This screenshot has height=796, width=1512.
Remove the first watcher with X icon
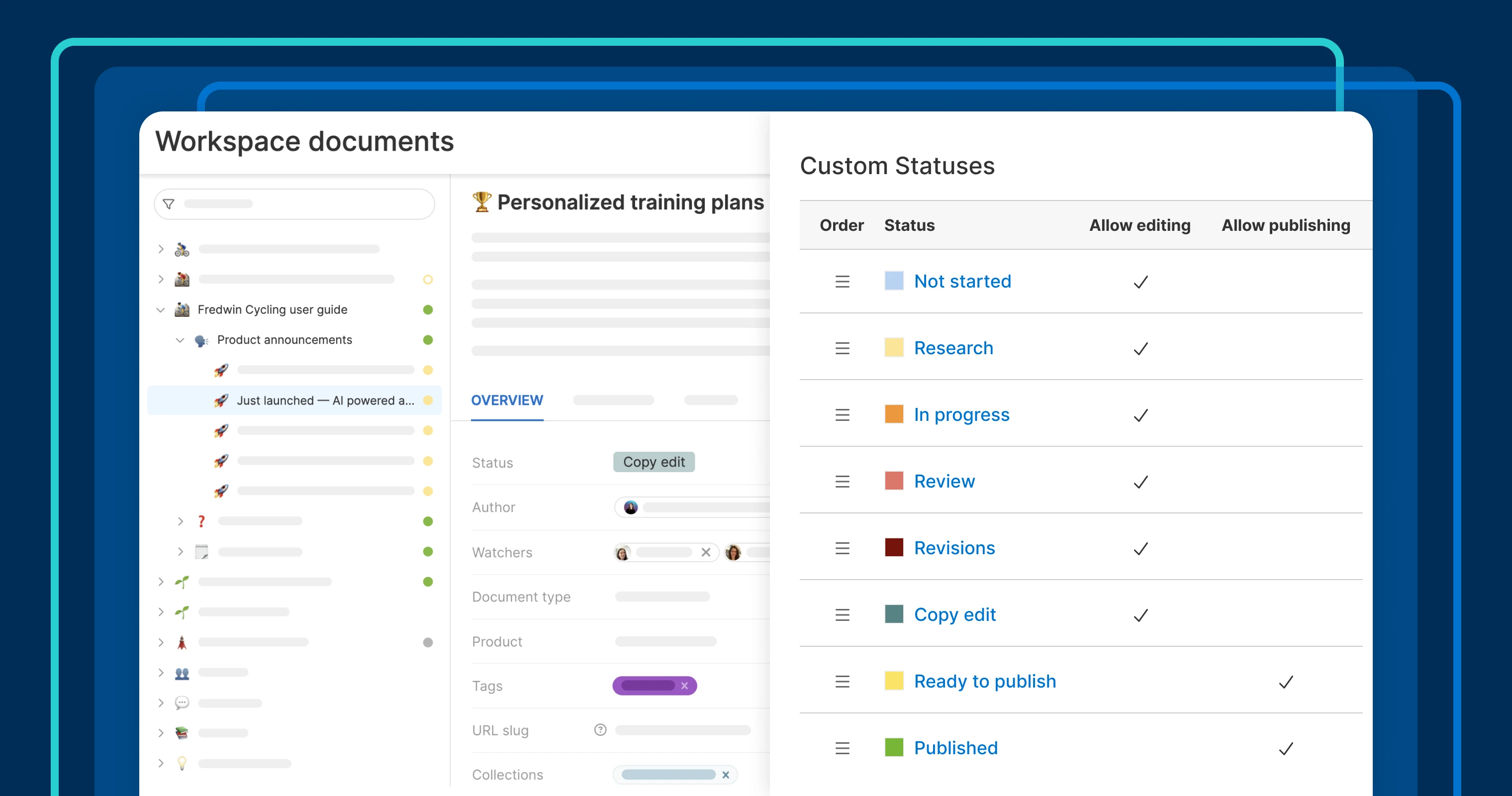706,552
